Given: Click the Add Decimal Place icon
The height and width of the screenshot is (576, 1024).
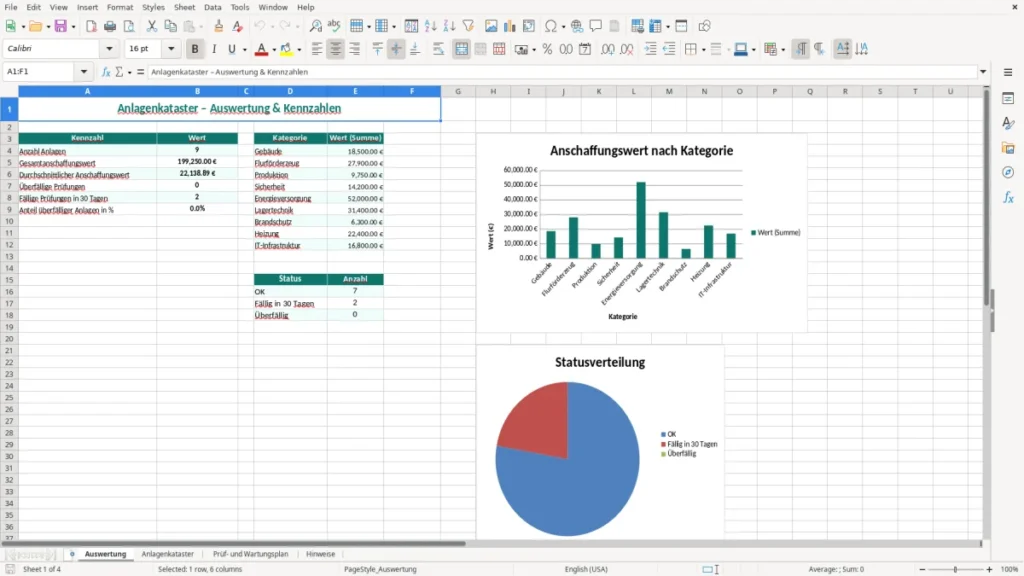Looking at the screenshot, I should coord(607,49).
